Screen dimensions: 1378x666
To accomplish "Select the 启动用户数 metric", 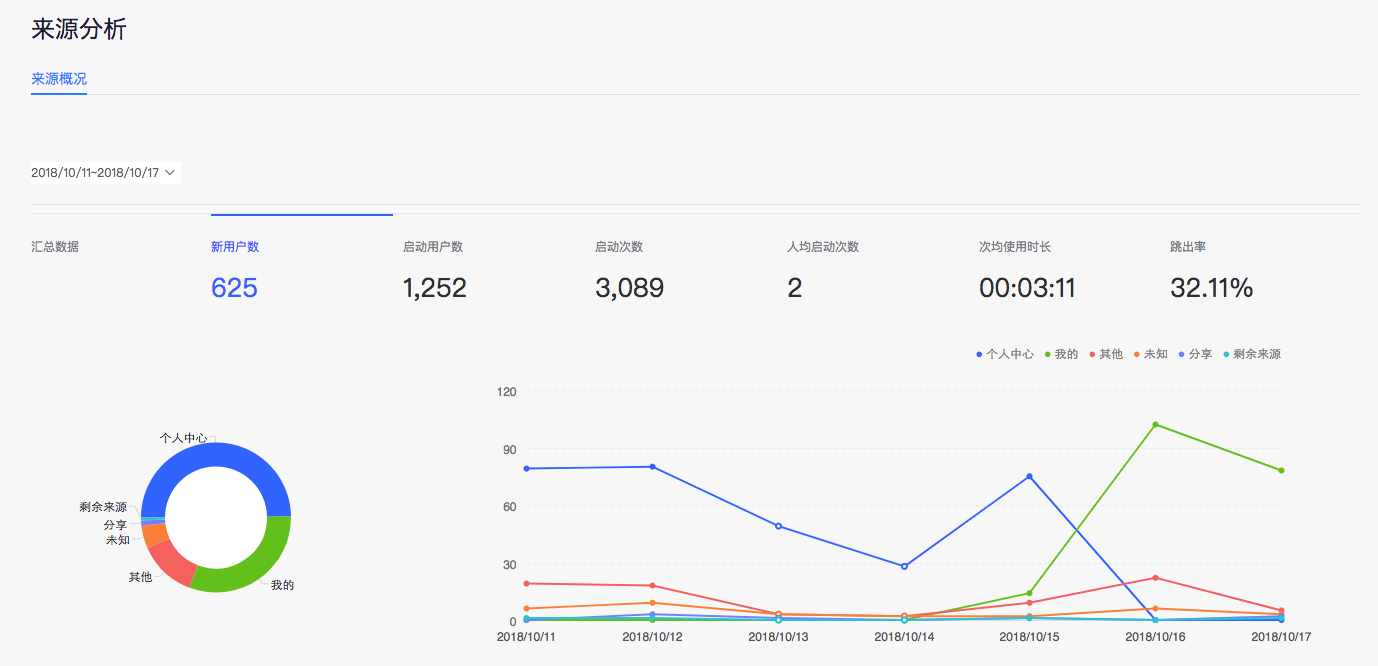I will (433, 247).
